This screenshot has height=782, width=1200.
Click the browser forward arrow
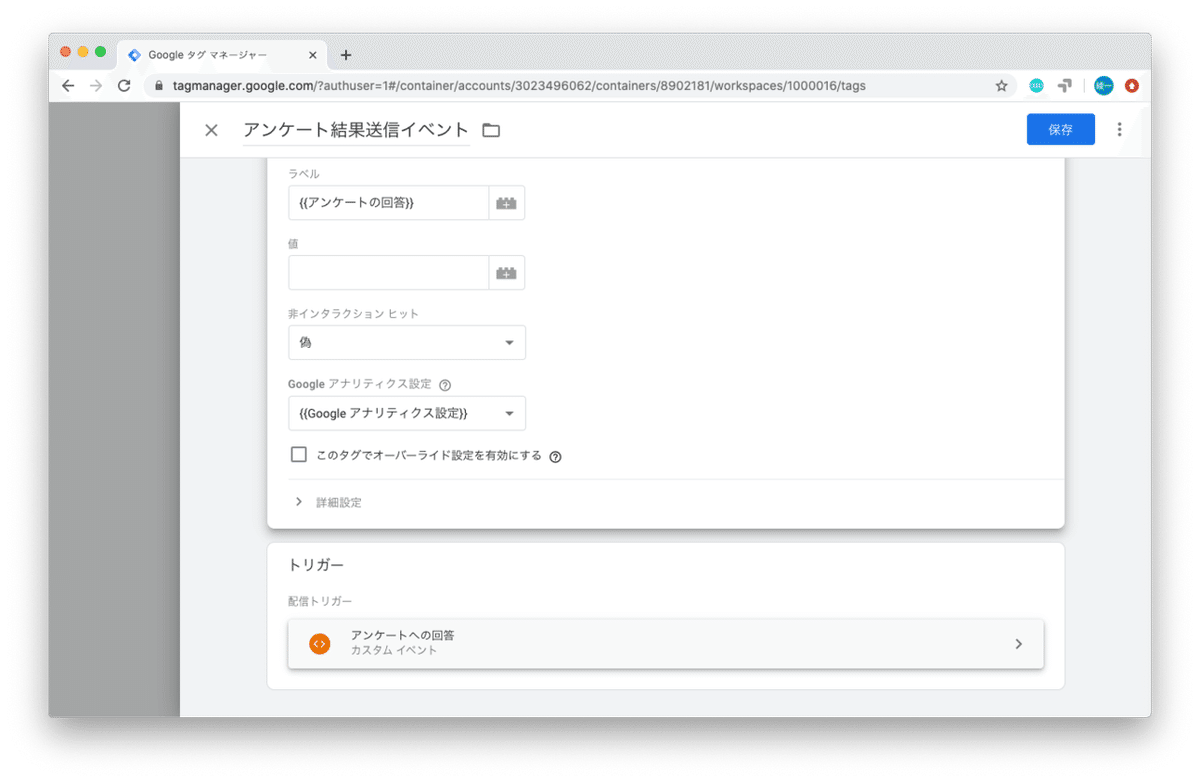point(96,86)
